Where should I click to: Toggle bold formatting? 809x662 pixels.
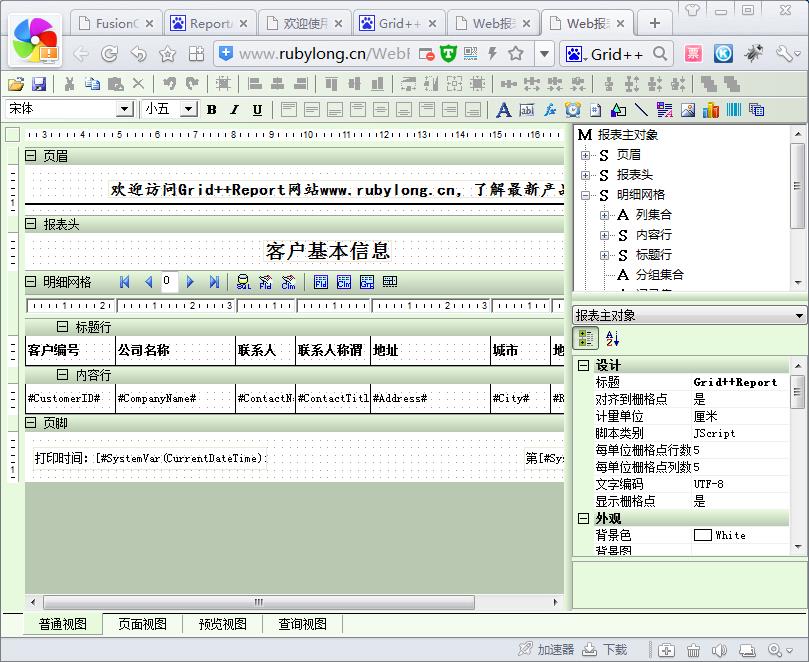pos(212,109)
